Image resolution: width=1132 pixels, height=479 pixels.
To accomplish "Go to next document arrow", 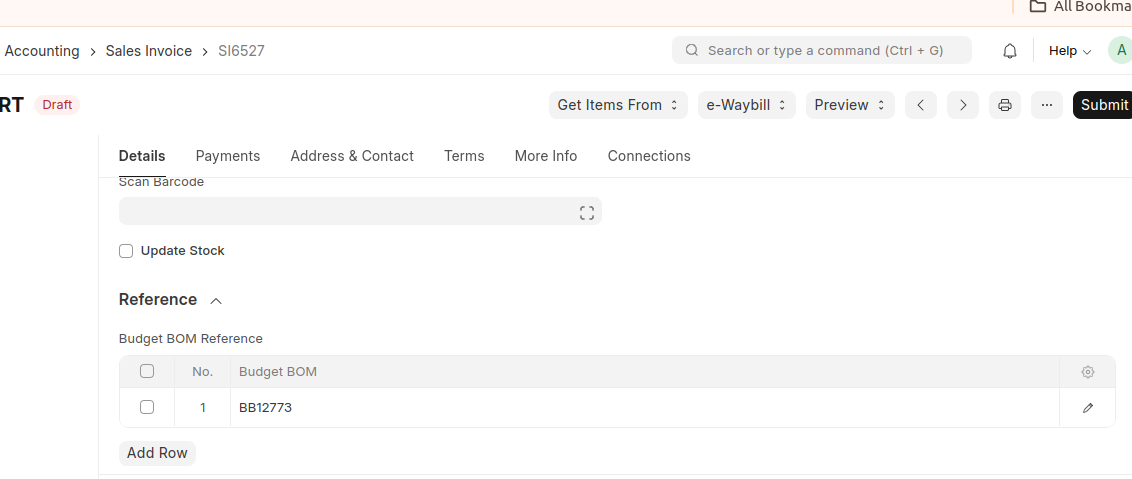I will pyautogui.click(x=963, y=105).
